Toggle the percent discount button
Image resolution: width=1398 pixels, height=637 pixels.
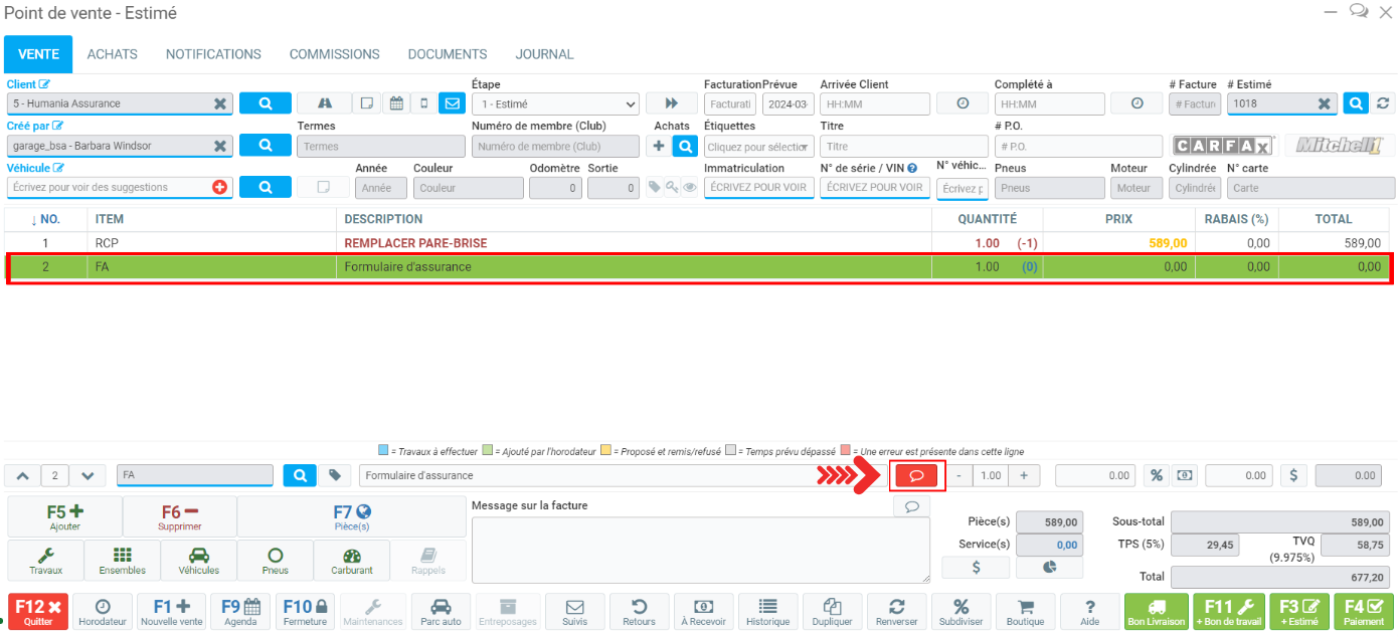pos(1156,475)
